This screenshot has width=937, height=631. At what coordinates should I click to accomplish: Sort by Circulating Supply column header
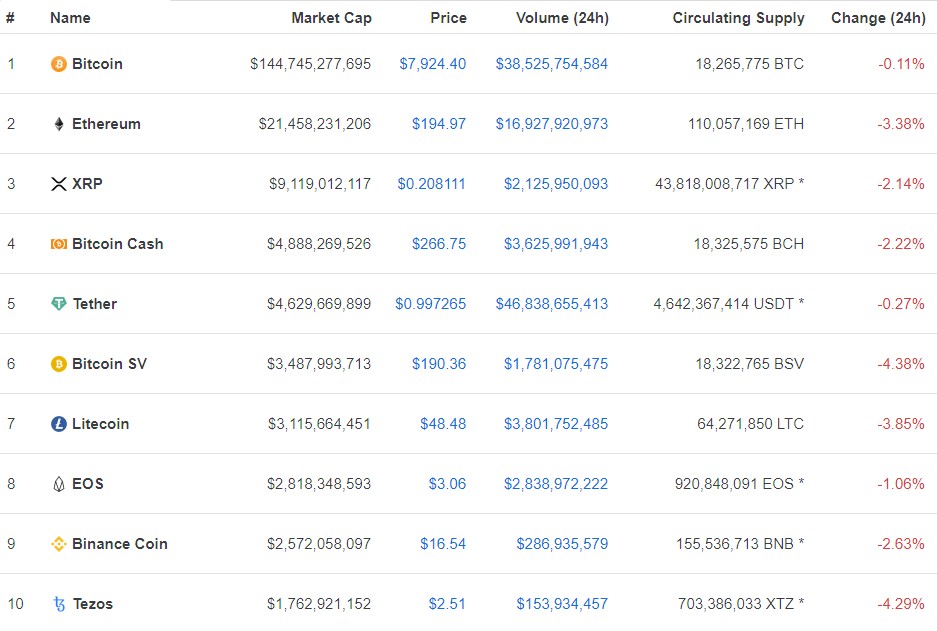coord(739,18)
